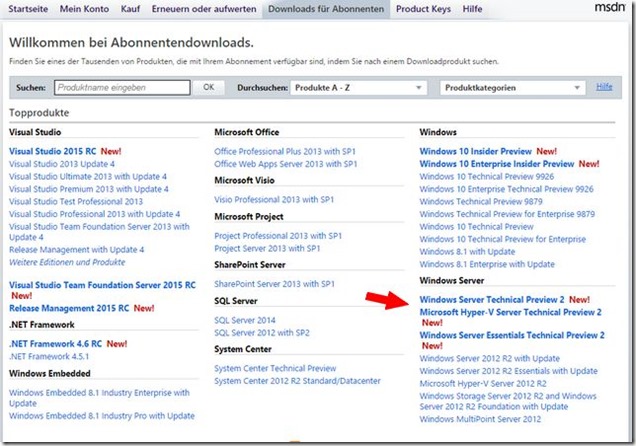Open Visual Studio 2015 RC download
Image resolution: width=636 pixels, height=446 pixels.
tap(55, 151)
